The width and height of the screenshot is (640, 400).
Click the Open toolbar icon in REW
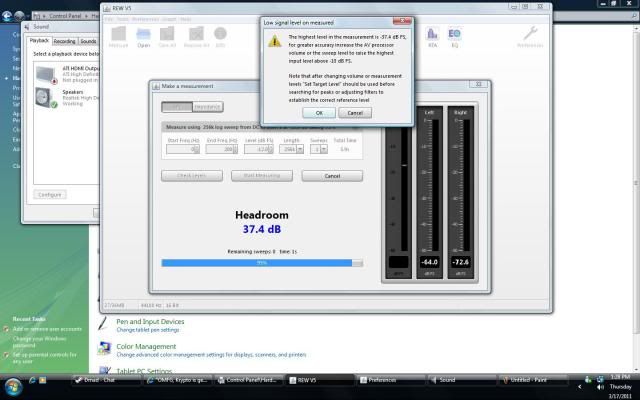coord(143,37)
